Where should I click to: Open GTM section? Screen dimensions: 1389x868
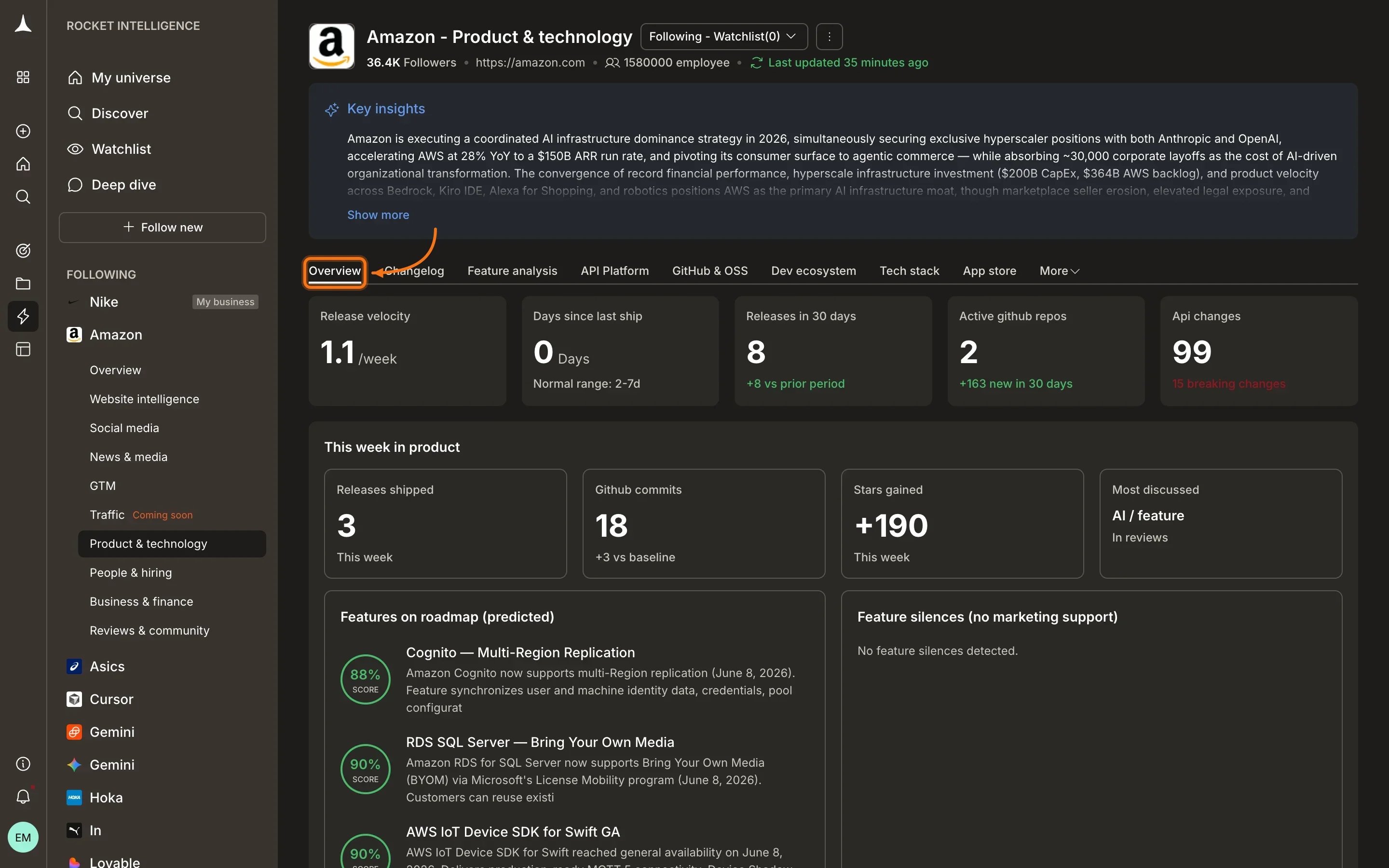[x=103, y=486]
